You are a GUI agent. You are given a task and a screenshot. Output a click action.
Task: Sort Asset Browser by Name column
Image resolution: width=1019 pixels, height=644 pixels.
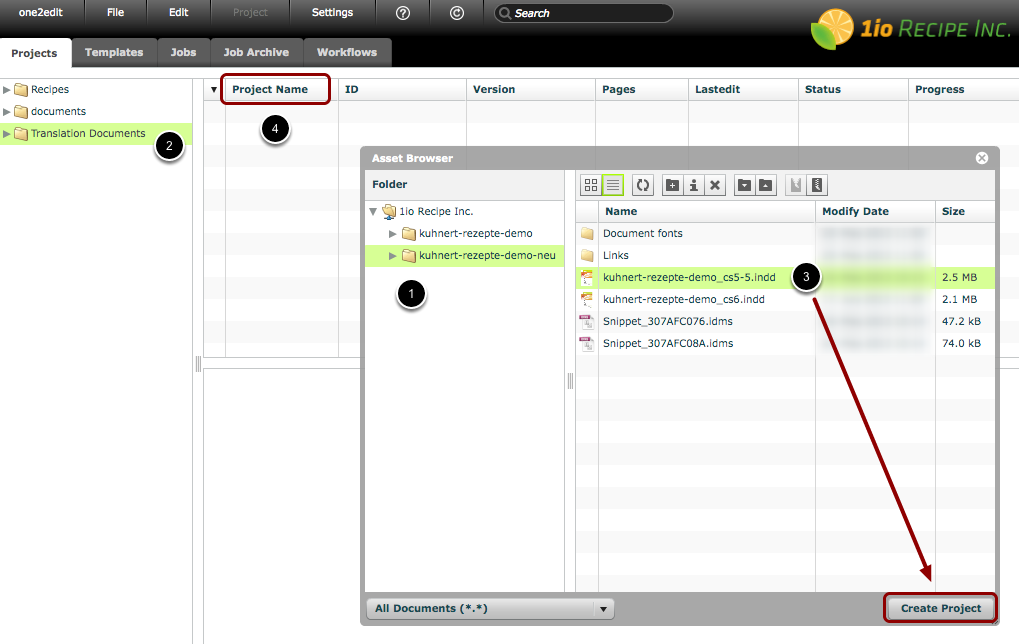click(x=706, y=211)
